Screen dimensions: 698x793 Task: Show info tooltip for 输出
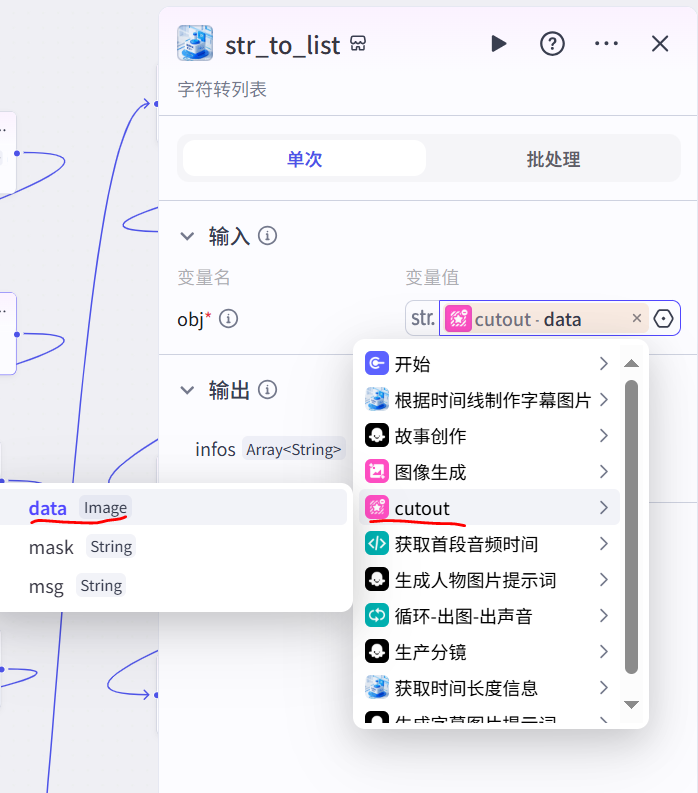pyautogui.click(x=268, y=390)
